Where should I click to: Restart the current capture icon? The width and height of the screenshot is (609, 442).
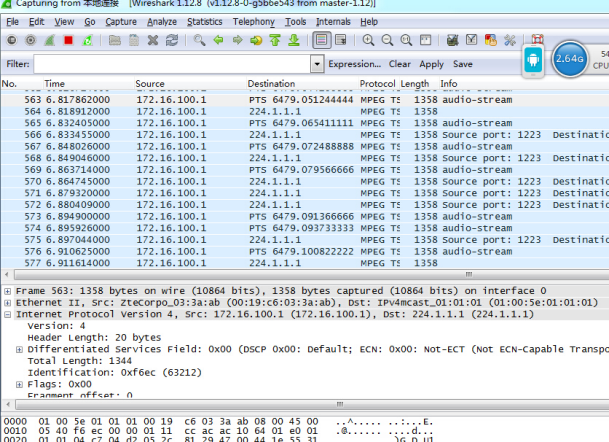88,40
